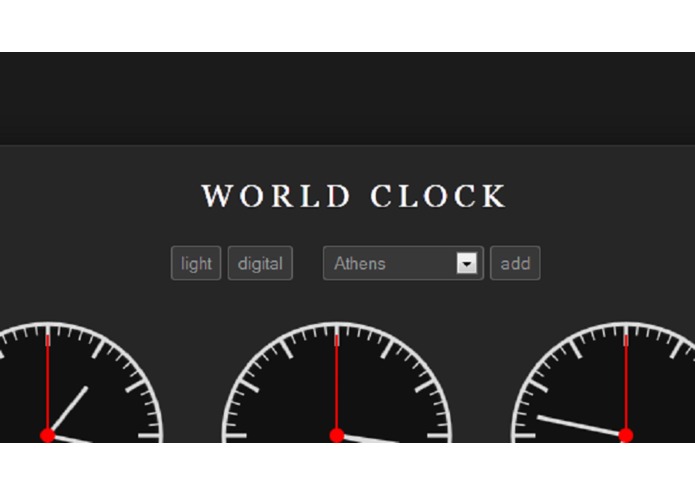Click the add button
This screenshot has width=695, height=494.
point(515,263)
